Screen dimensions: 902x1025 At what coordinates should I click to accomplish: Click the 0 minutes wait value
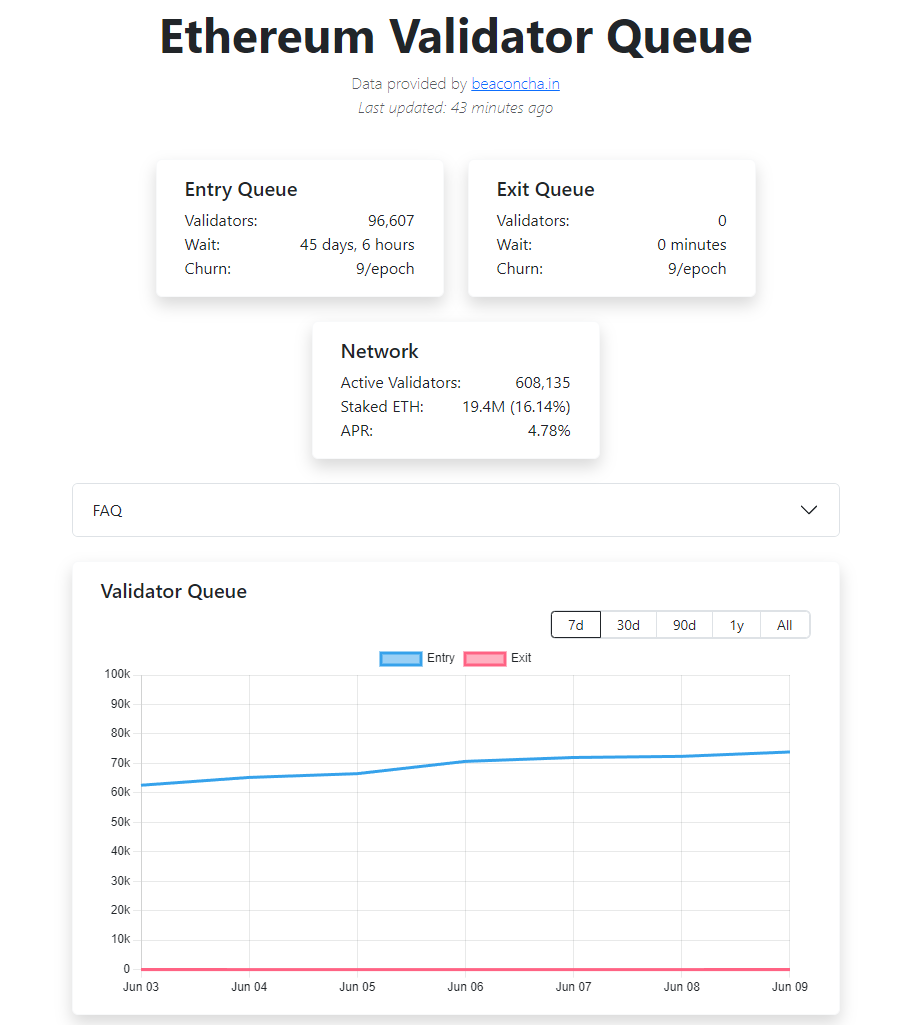tap(692, 245)
